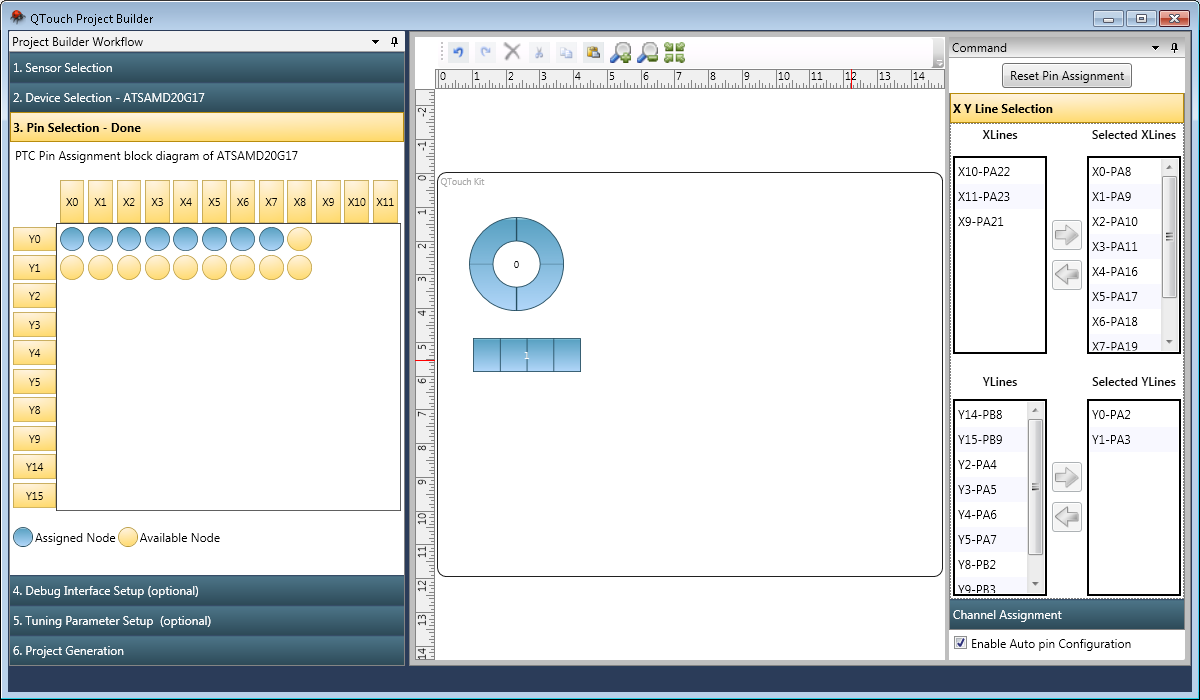Screen dimensions: 1200x700
Task: Click the Redo toolbar icon
Action: [x=485, y=52]
